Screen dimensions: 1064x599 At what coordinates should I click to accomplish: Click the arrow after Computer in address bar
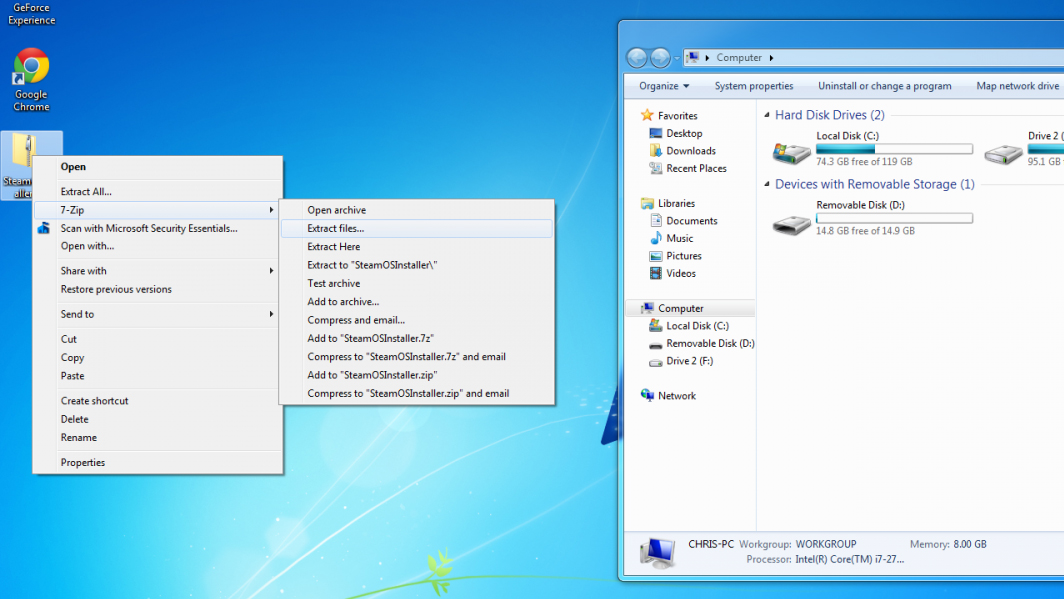tap(772, 58)
